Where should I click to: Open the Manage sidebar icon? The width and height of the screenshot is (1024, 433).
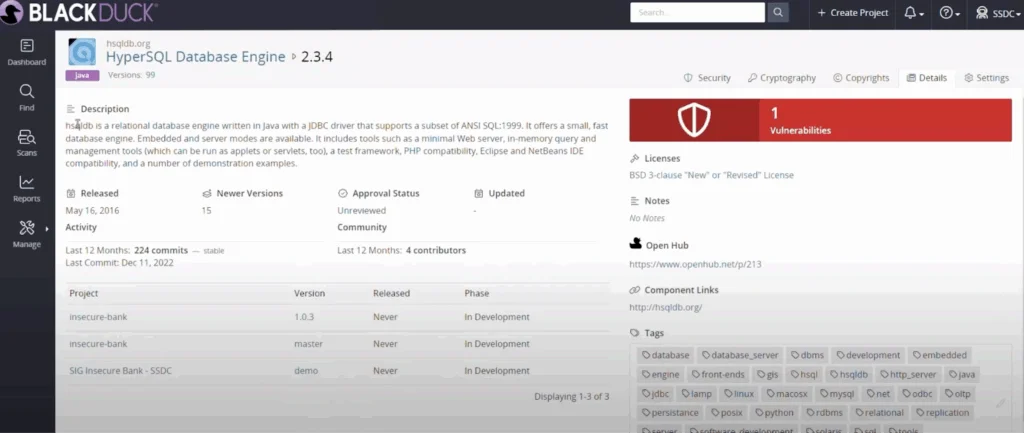click(x=27, y=234)
